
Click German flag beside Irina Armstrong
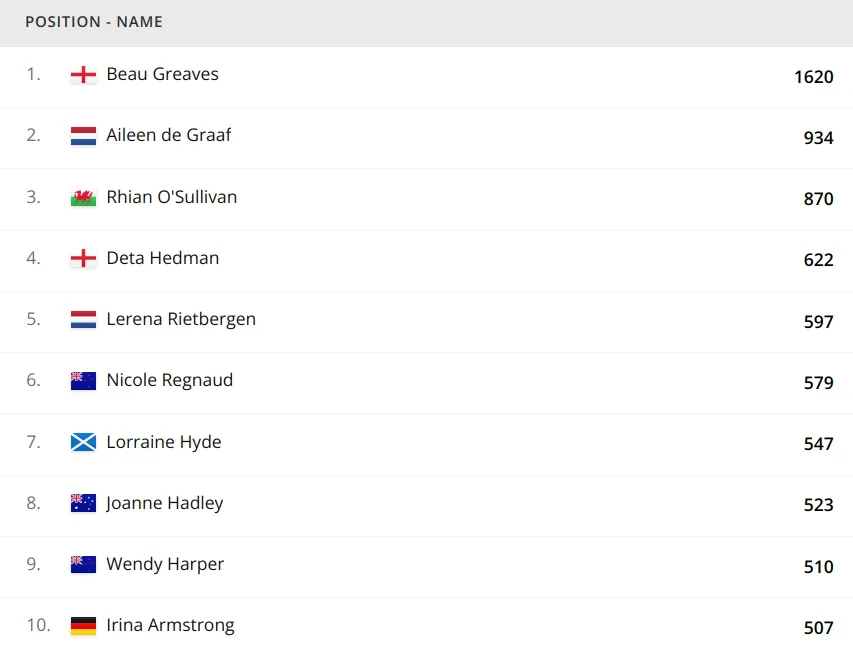(x=83, y=626)
